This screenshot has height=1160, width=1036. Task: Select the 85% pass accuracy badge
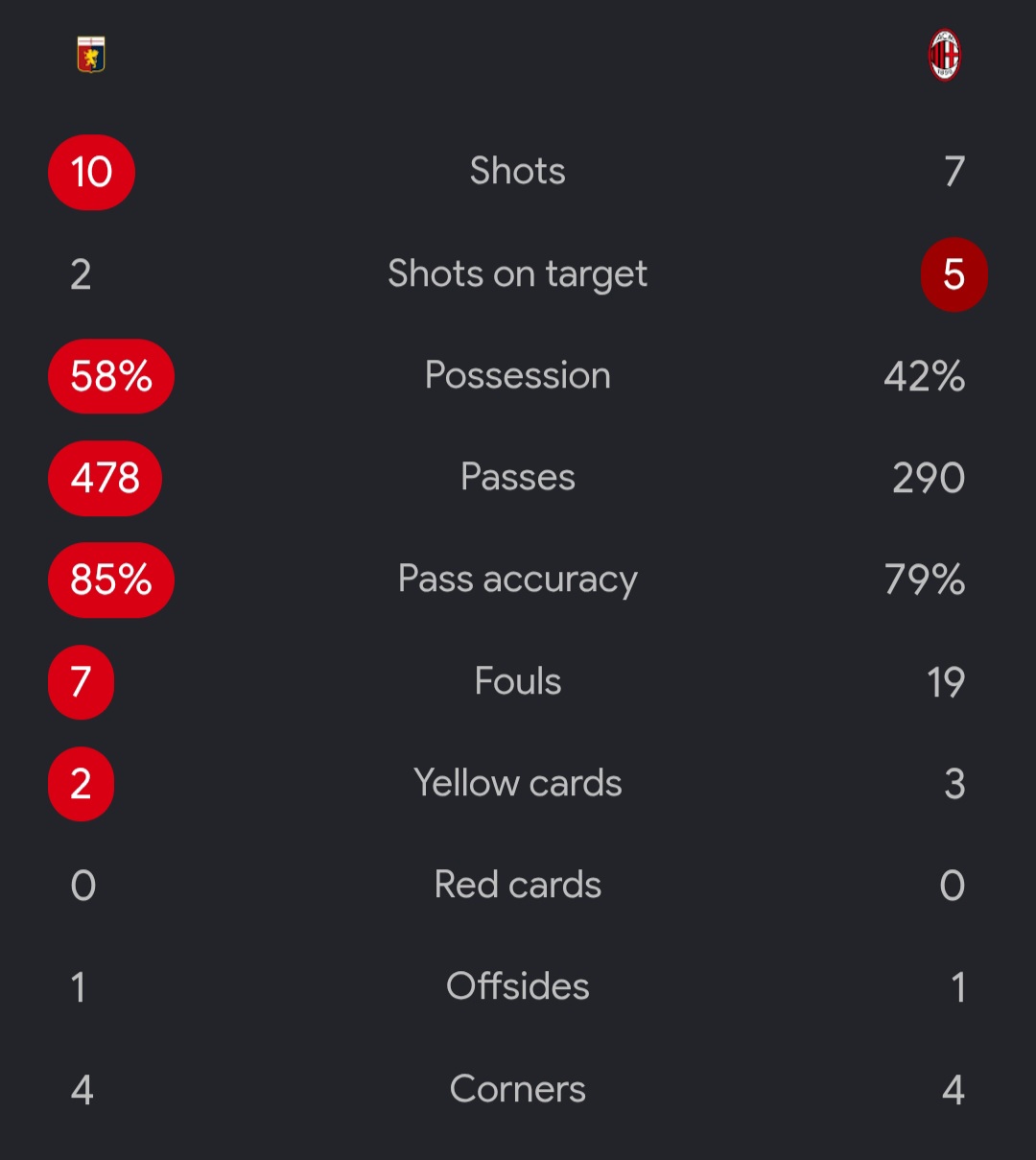[111, 580]
